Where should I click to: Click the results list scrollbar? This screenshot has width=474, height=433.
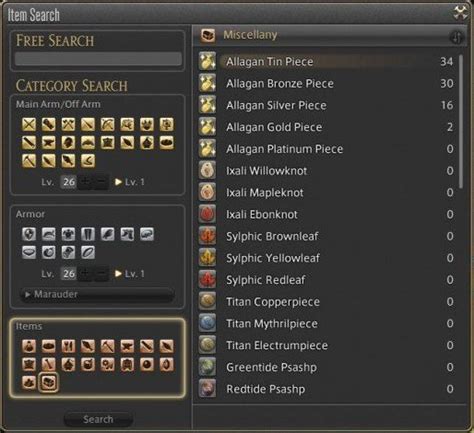[x=461, y=122]
